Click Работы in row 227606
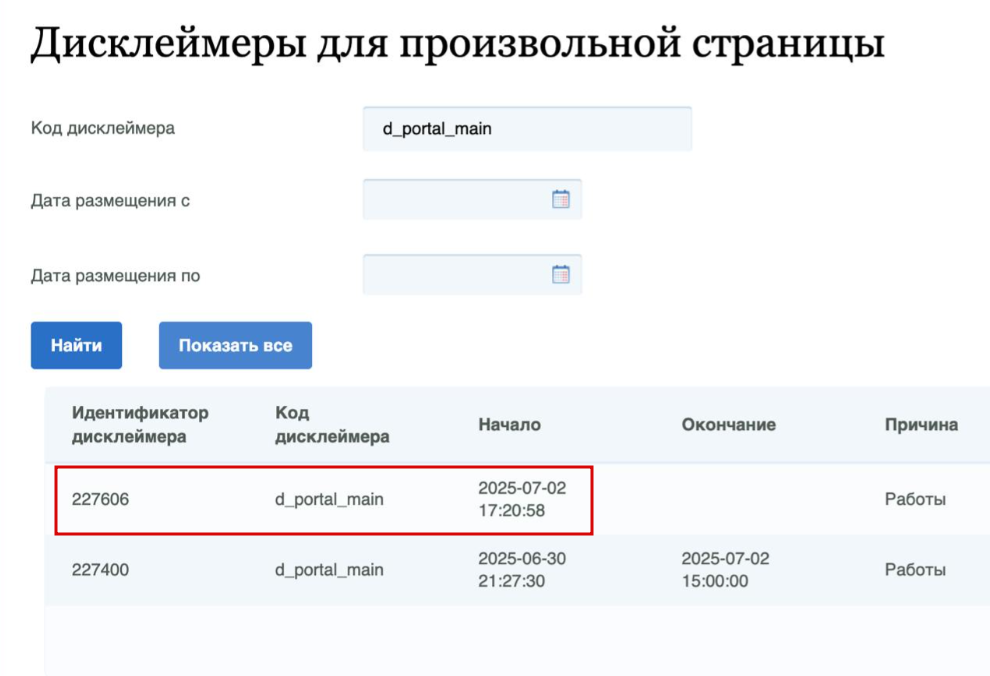The image size is (990, 676). 915,499
